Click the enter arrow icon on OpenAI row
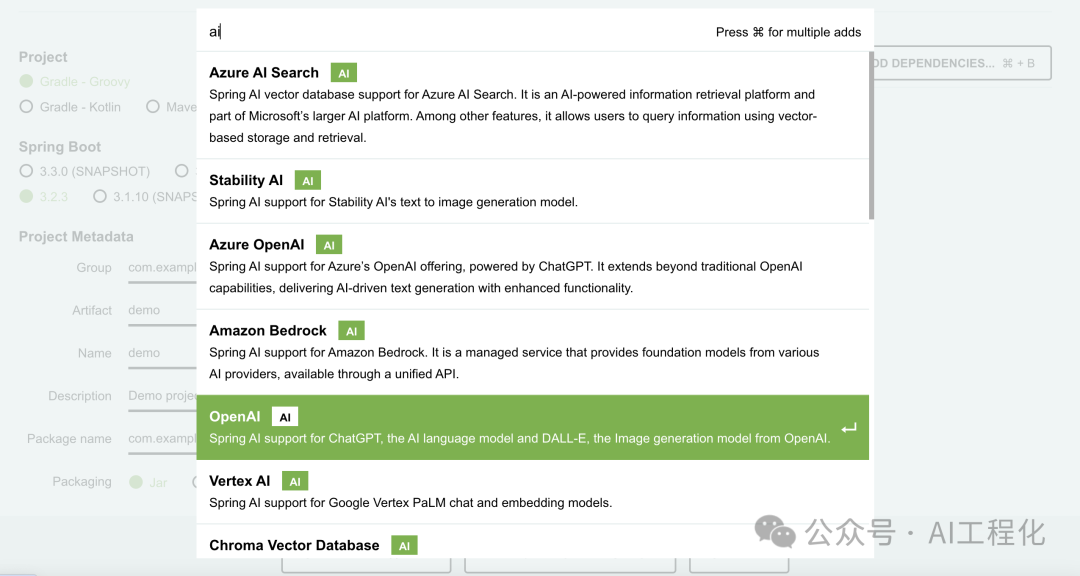The width and height of the screenshot is (1080, 576). coord(849,428)
